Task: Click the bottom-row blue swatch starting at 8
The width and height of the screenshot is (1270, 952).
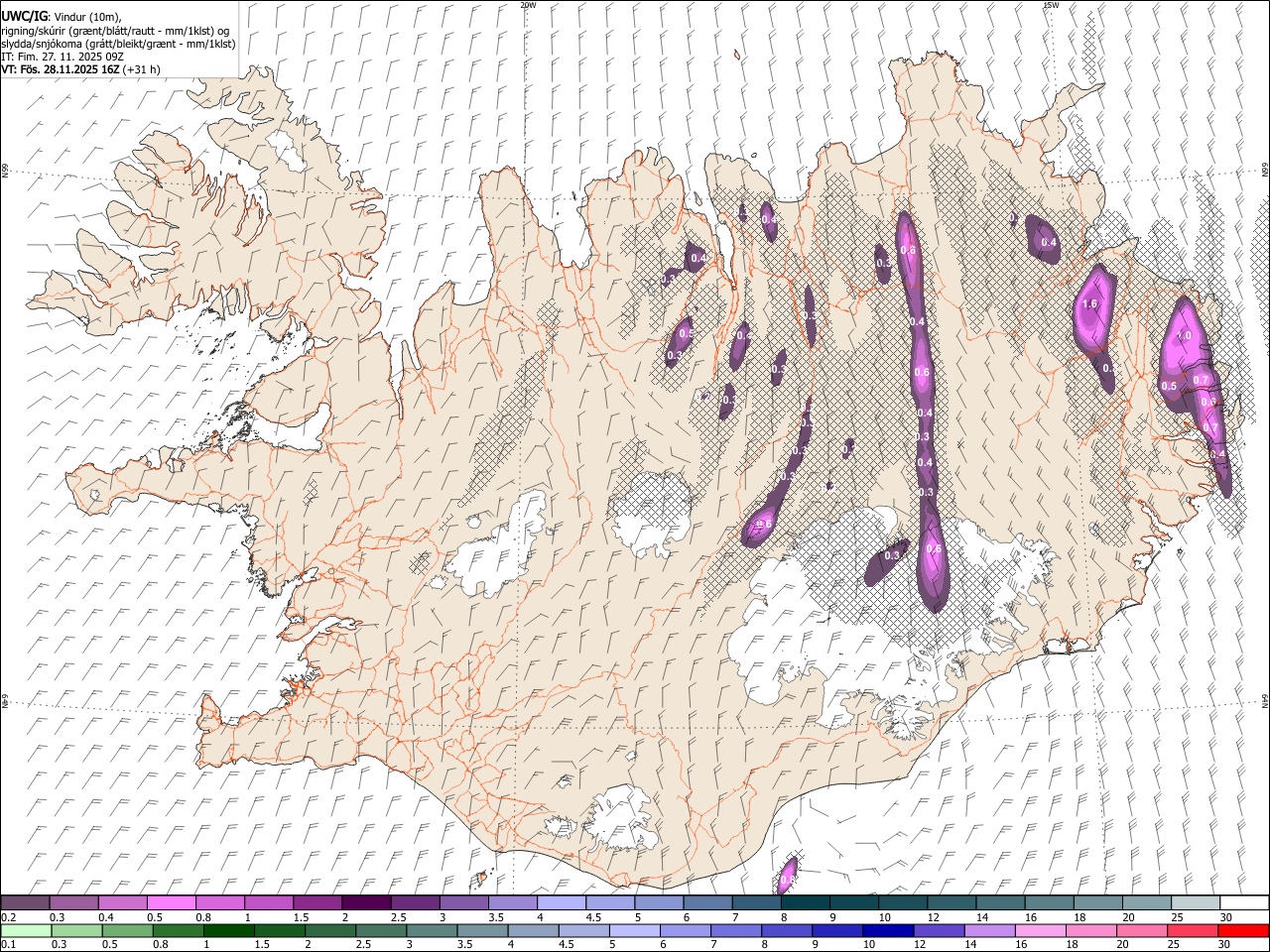Action: pyautogui.click(x=787, y=931)
